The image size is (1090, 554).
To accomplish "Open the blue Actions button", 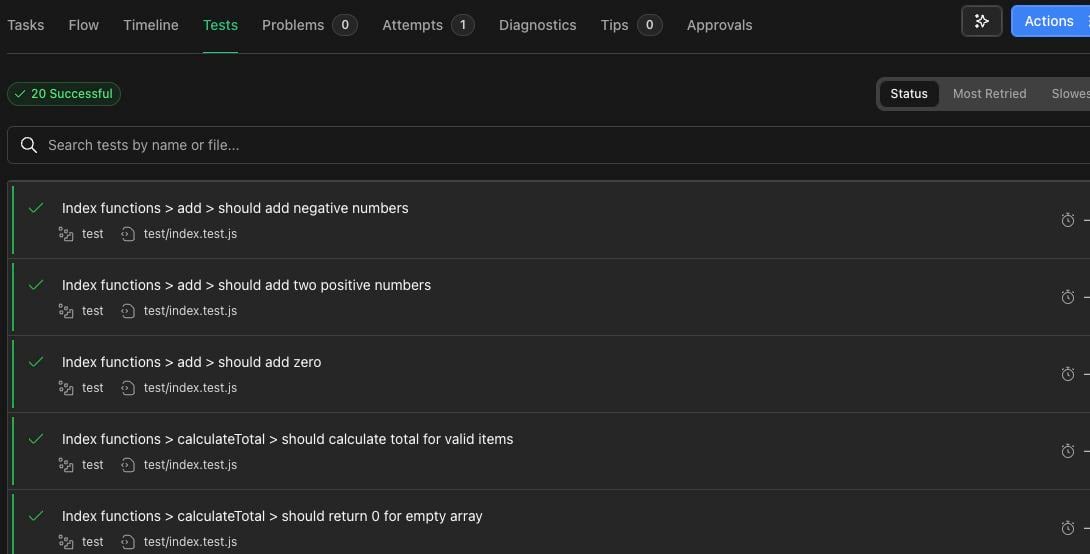I will pyautogui.click(x=1050, y=21).
